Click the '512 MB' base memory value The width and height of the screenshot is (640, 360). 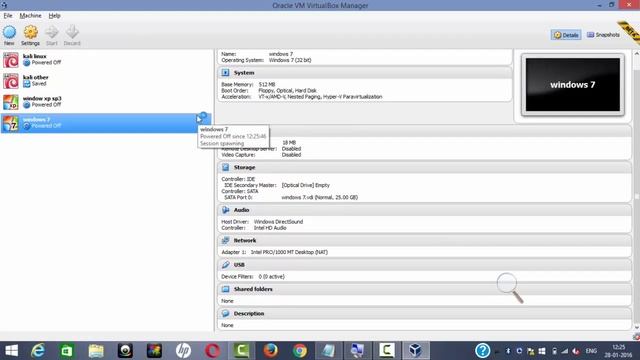[267, 84]
